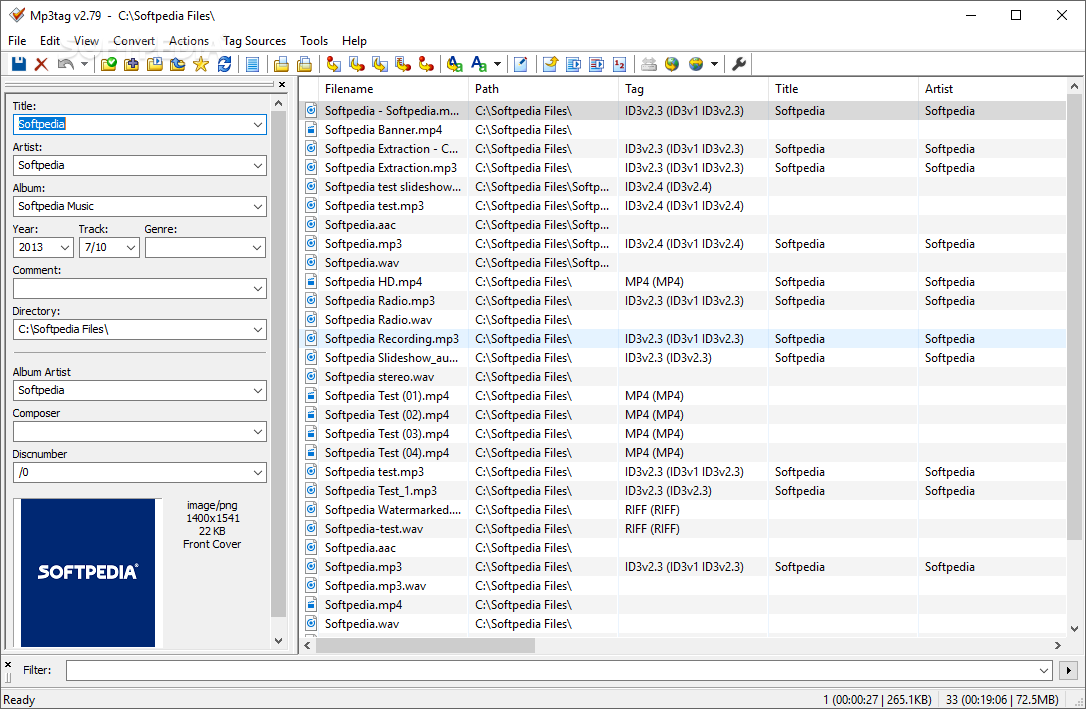Open the Actions menu
Image resolution: width=1086 pixels, height=709 pixels.
tap(189, 41)
